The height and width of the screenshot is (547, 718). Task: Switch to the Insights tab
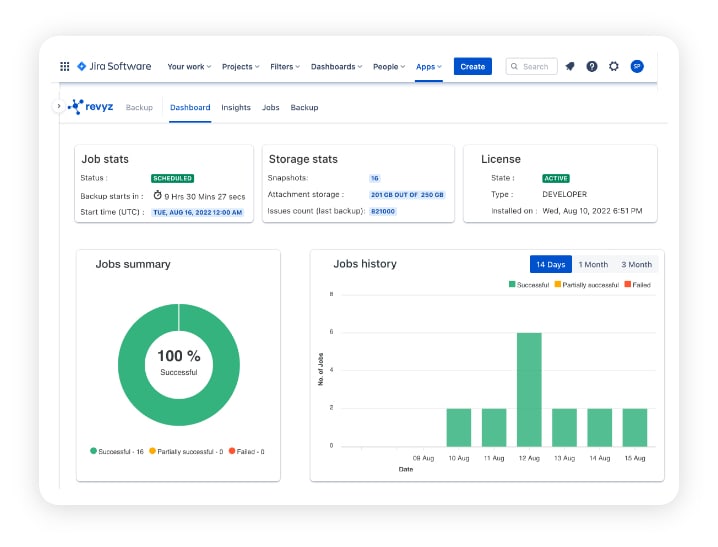tap(236, 108)
